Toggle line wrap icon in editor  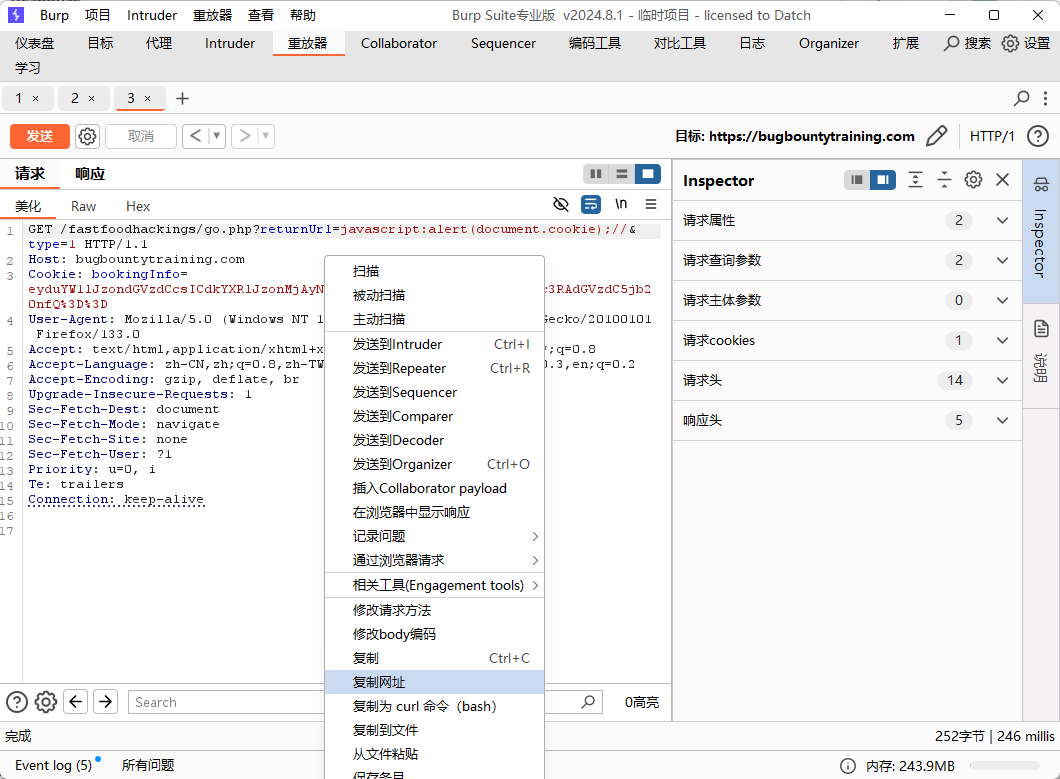pos(591,204)
